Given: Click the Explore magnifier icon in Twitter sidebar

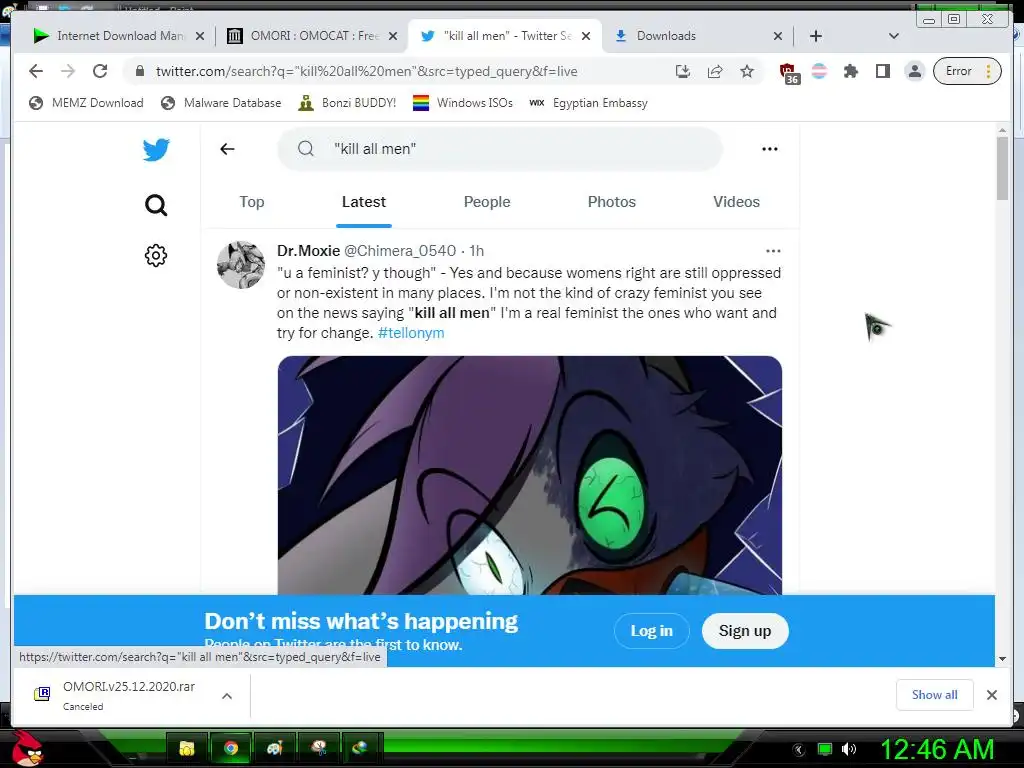Looking at the screenshot, I should coord(156,205).
